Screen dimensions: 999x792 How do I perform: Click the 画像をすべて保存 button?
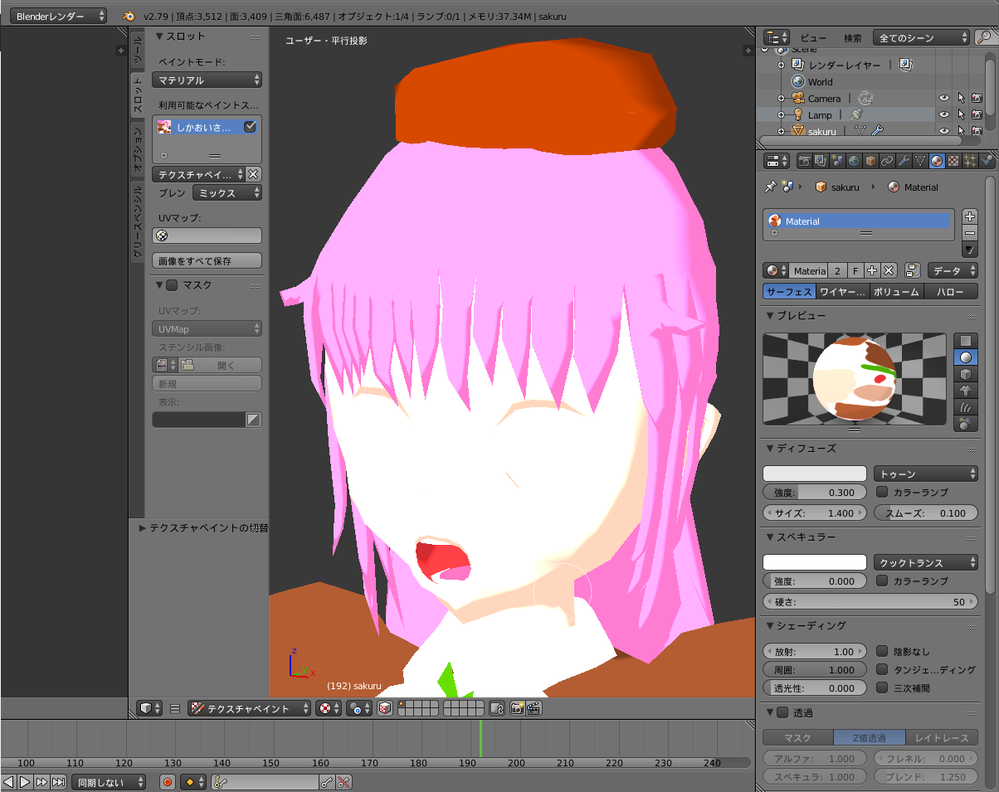pyautogui.click(x=207, y=261)
